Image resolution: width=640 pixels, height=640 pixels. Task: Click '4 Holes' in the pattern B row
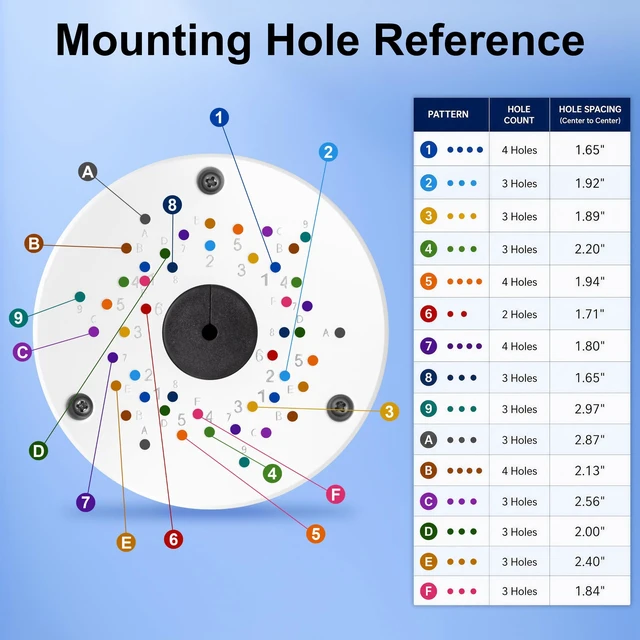pos(519,471)
